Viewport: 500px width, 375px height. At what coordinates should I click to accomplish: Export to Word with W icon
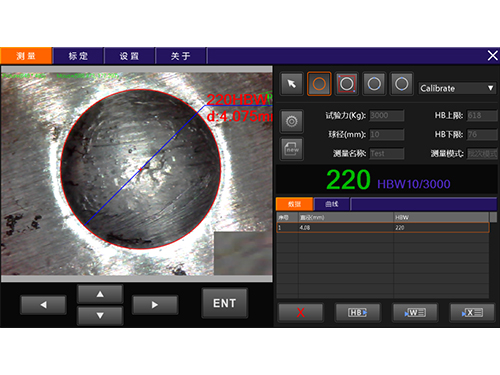415,312
